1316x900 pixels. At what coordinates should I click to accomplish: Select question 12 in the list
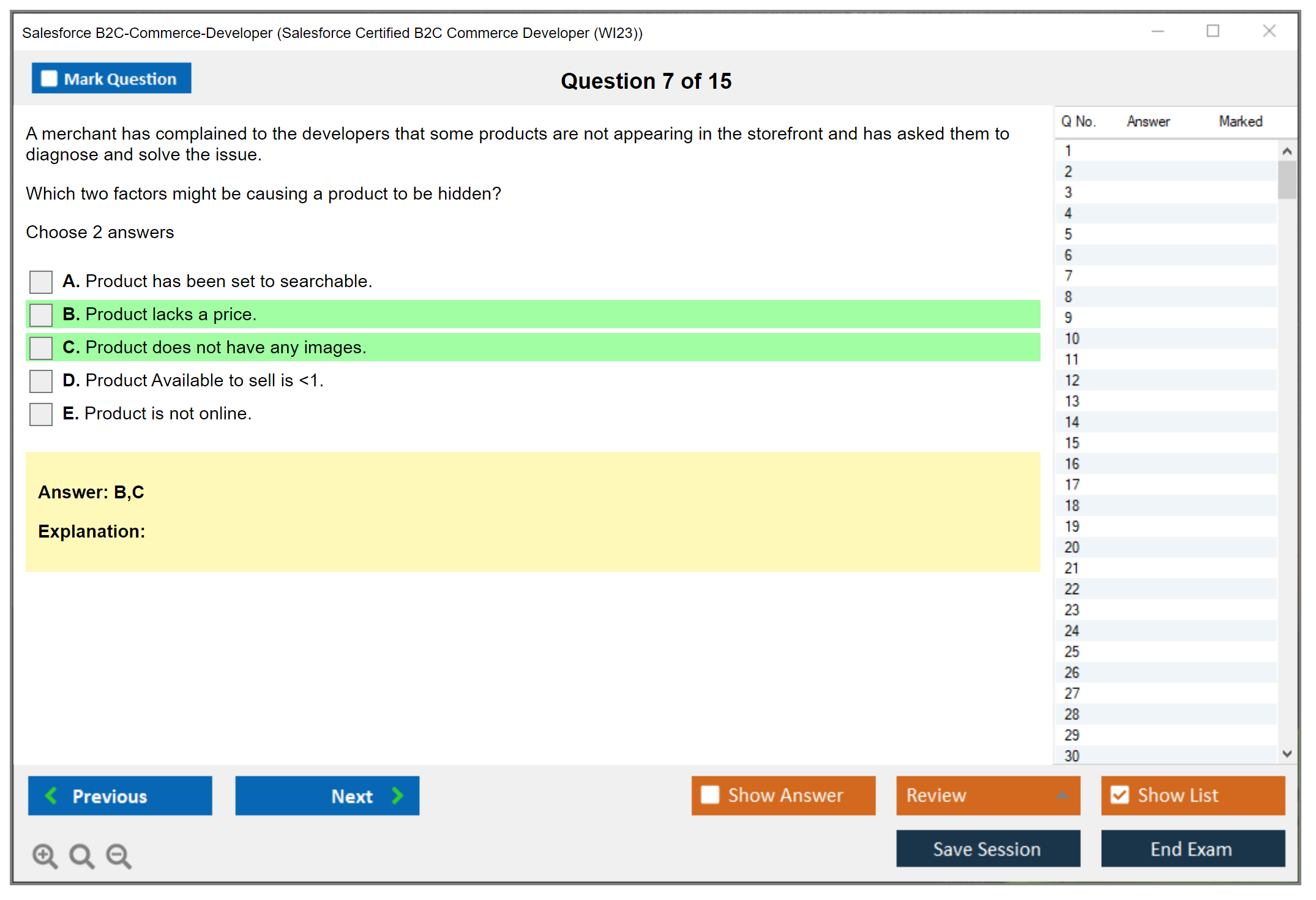click(1072, 380)
